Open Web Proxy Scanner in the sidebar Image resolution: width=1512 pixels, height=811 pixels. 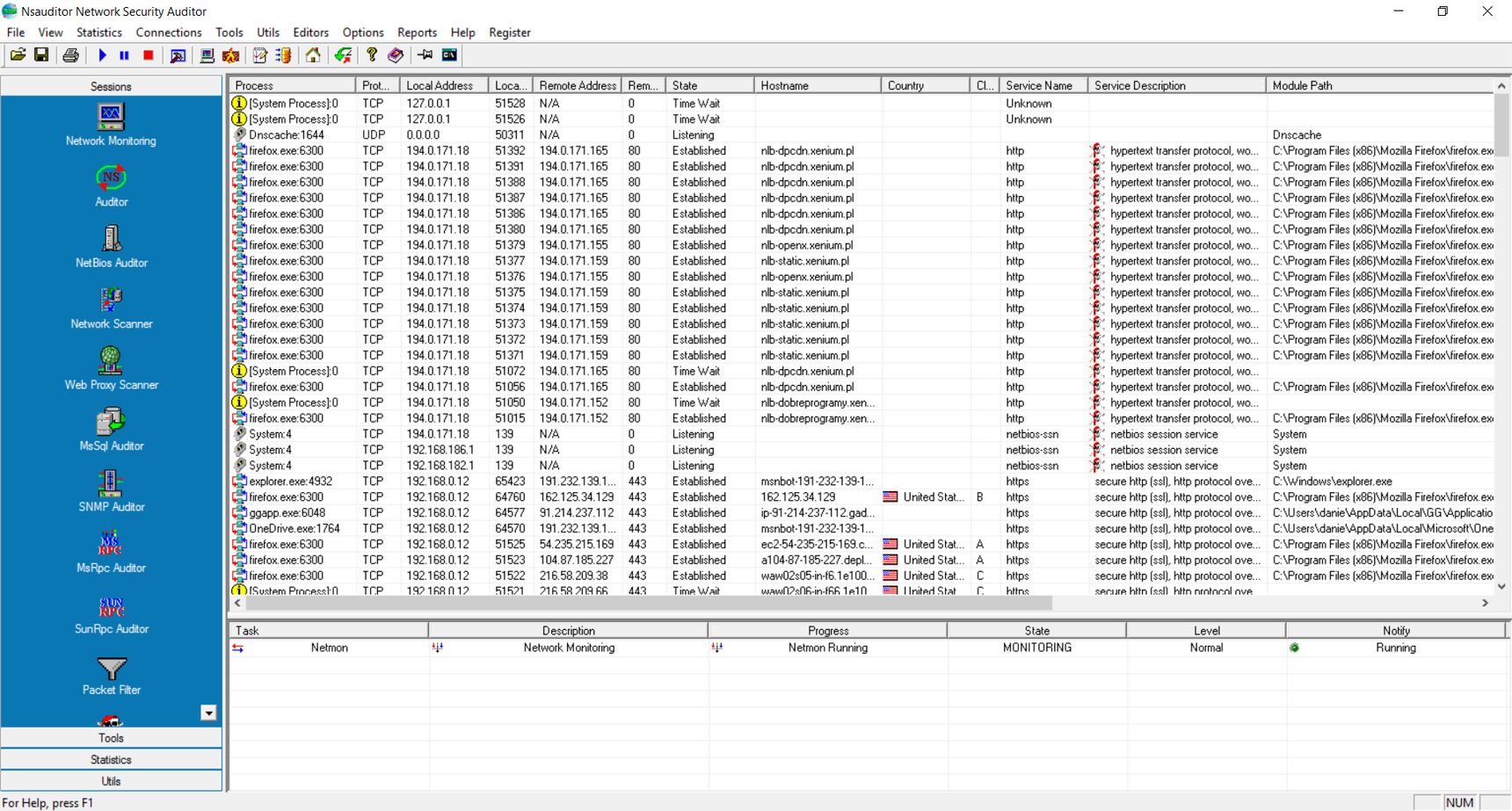[111, 369]
